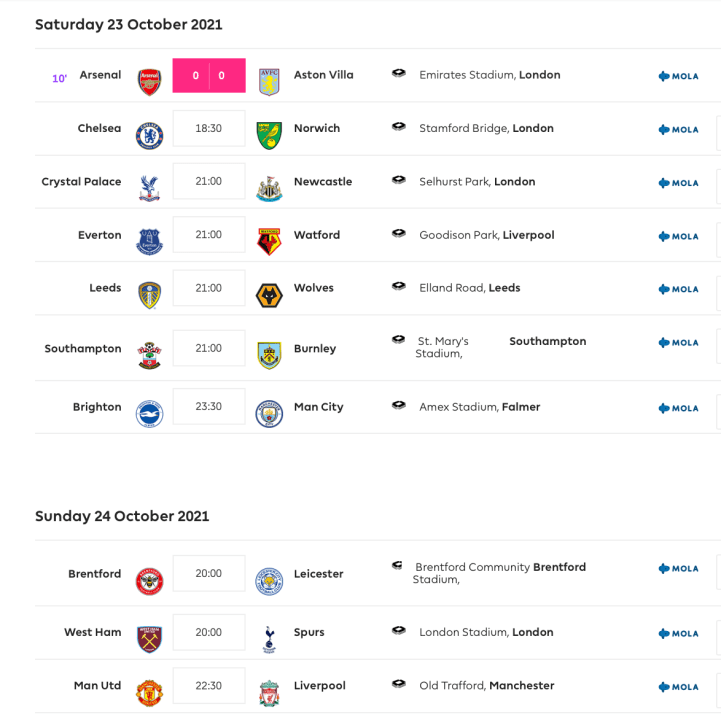
Task: Click the 23:30 Brighton kickoff box
Action: [209, 407]
